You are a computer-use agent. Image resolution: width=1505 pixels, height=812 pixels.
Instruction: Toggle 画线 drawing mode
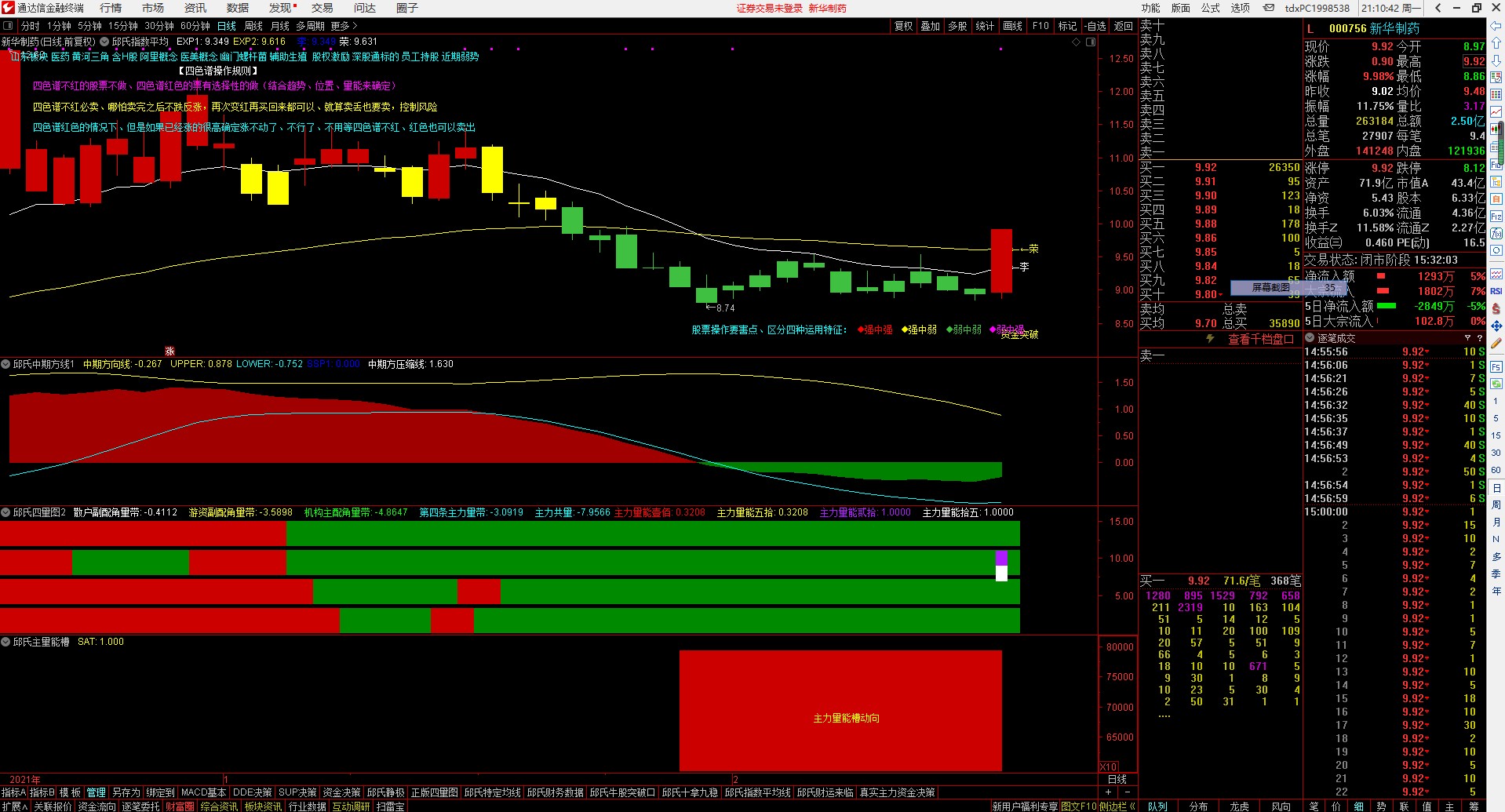(1013, 26)
